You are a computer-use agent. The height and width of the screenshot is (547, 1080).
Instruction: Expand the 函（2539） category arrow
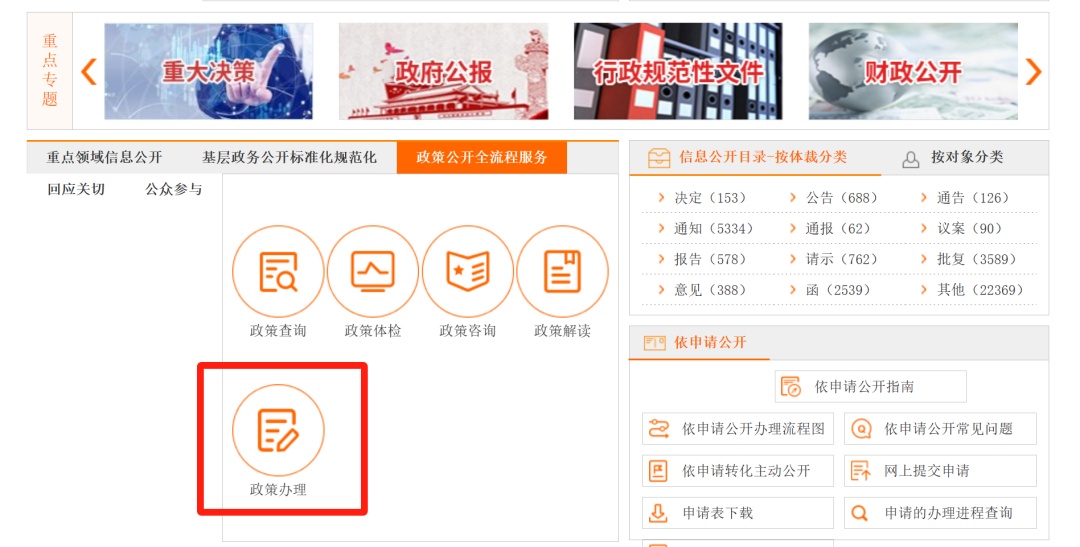point(793,289)
